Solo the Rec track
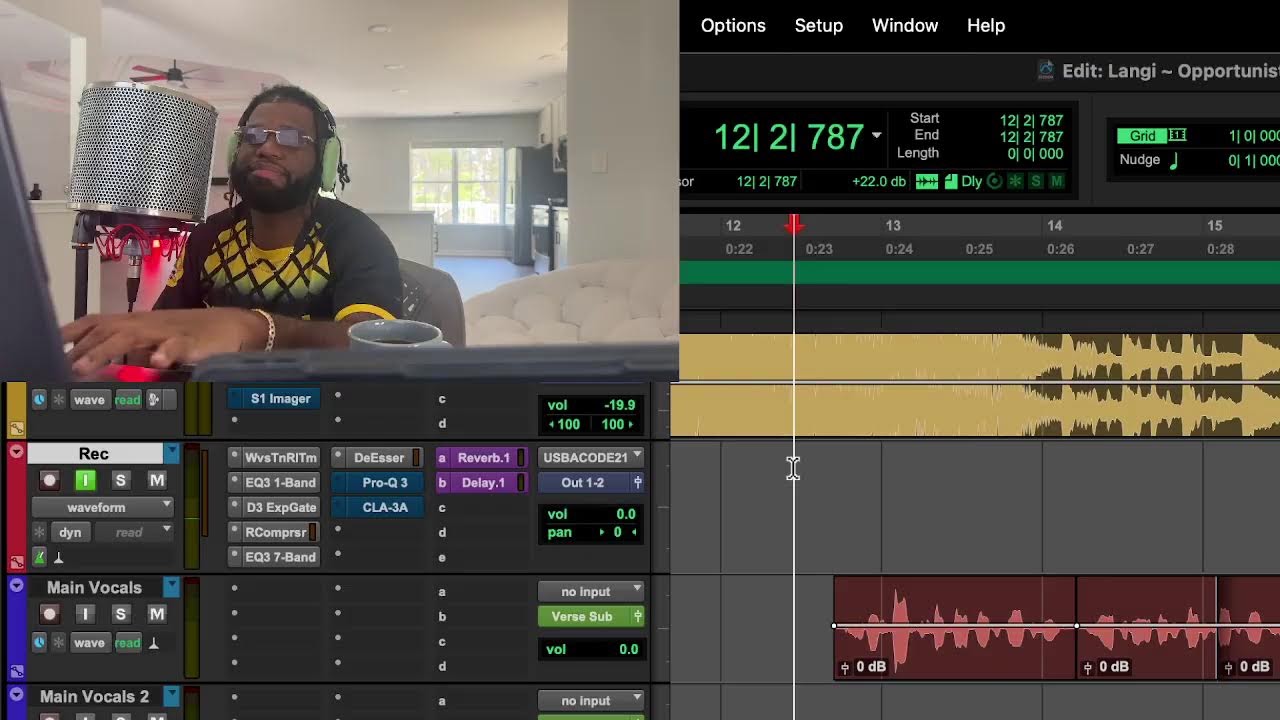The height and width of the screenshot is (720, 1280). click(x=121, y=481)
